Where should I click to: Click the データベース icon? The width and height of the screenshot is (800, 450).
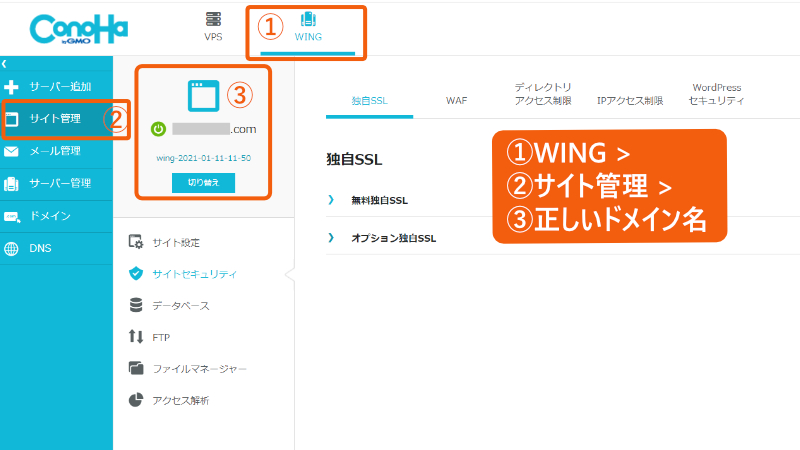[136, 305]
